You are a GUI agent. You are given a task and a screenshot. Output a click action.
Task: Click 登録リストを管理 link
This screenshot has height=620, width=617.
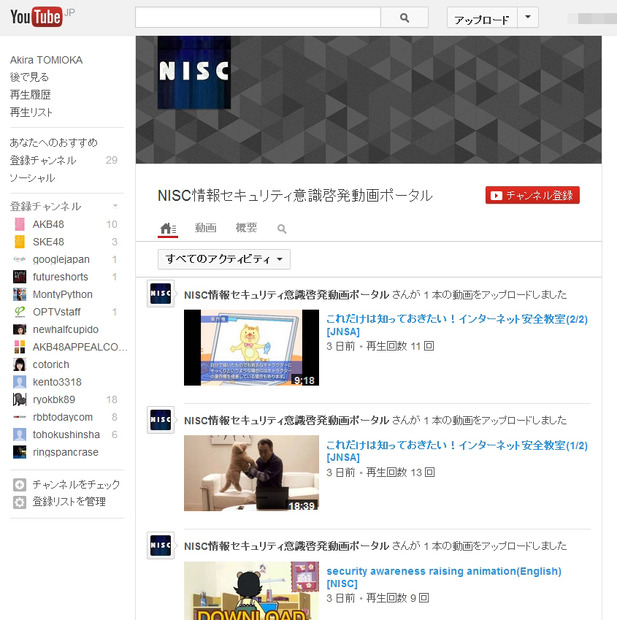pos(69,502)
